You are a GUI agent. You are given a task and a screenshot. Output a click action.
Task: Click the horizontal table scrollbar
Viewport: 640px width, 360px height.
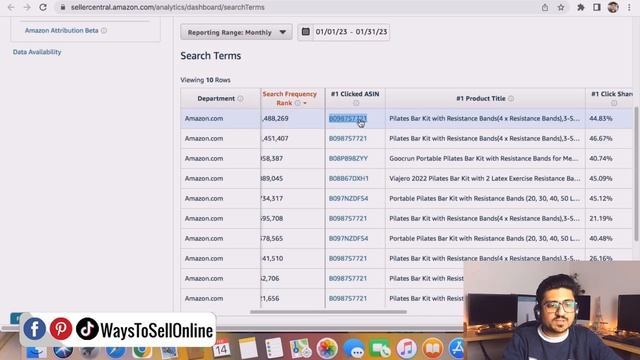click(328, 311)
